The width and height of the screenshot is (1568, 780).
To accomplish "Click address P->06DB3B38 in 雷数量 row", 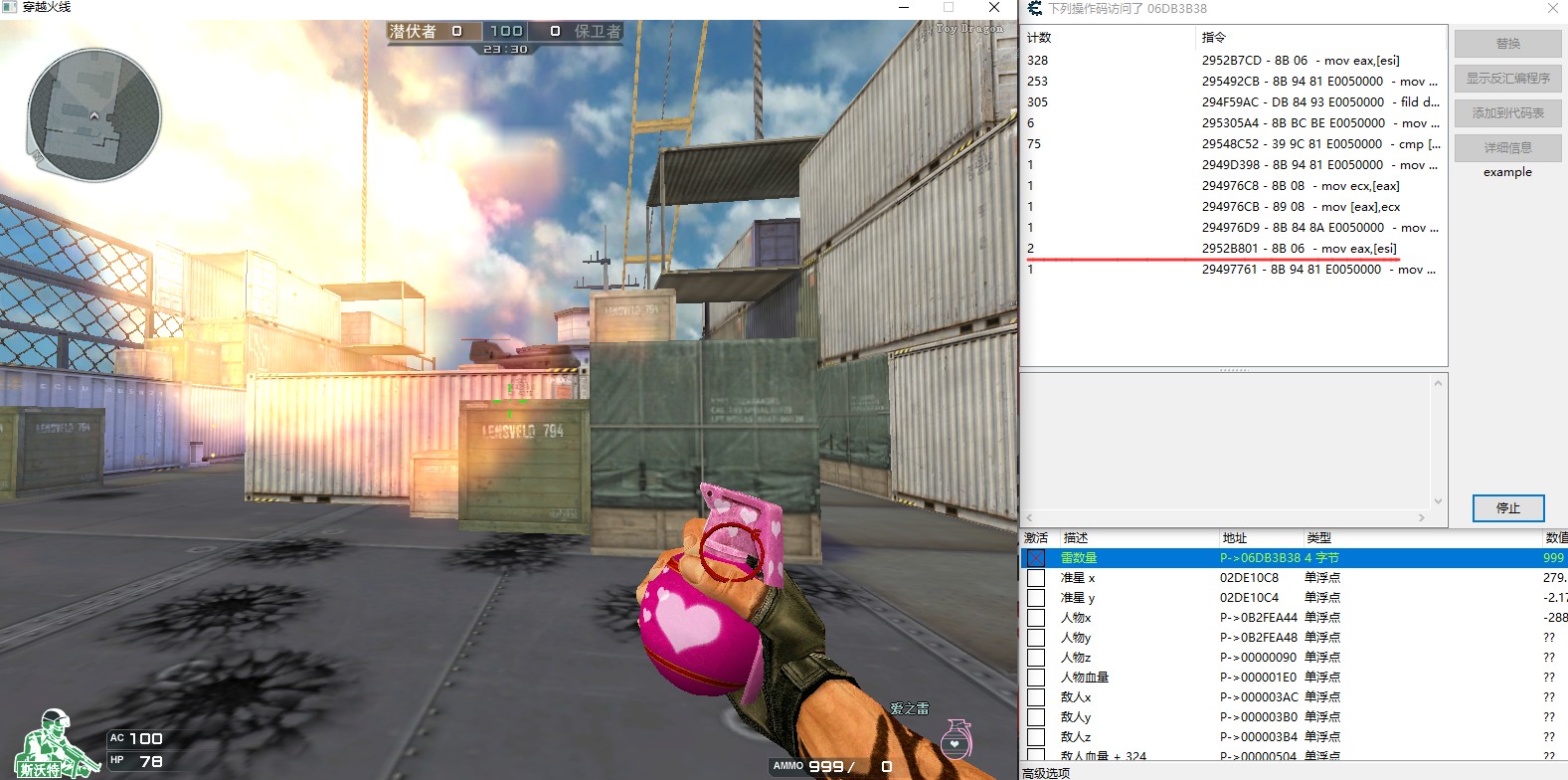I will click(x=1260, y=558).
